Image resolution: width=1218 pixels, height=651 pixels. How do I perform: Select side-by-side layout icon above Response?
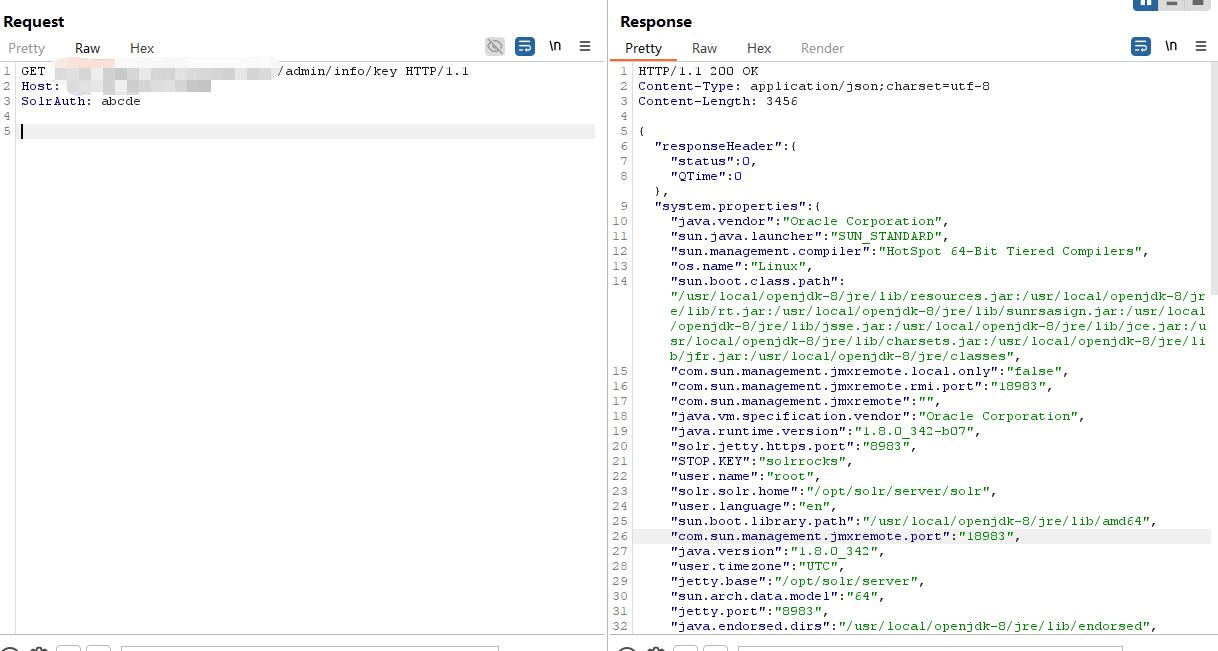click(x=1145, y=3)
